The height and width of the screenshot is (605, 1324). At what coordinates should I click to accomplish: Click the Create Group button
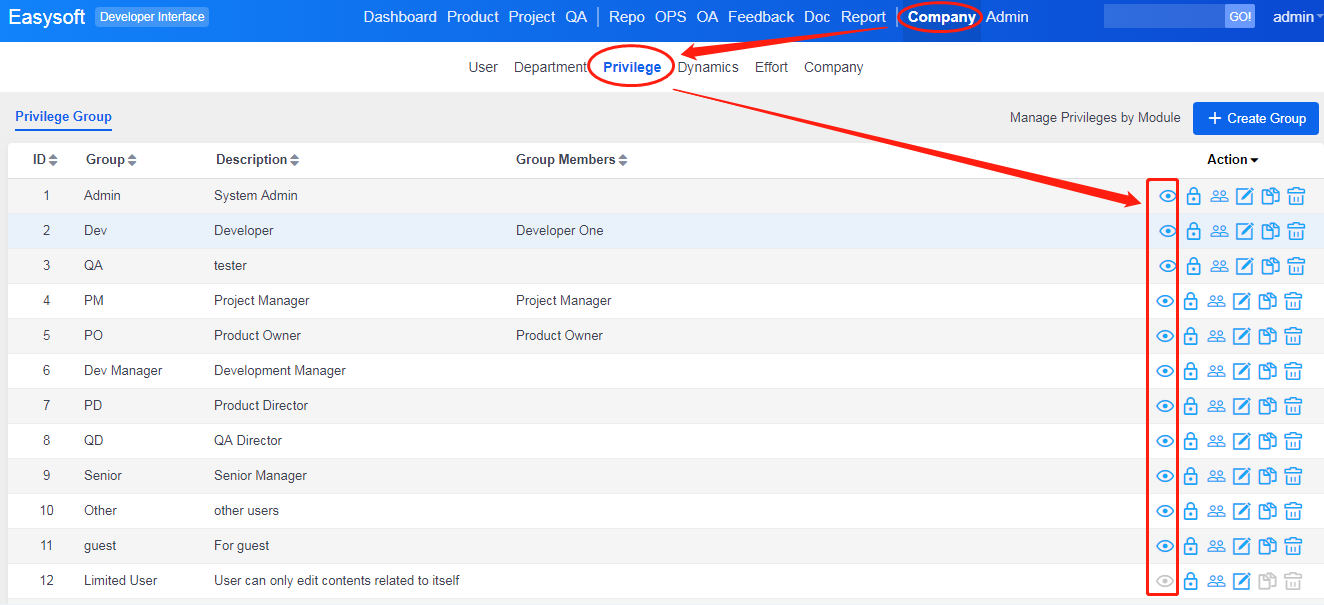coord(1256,118)
